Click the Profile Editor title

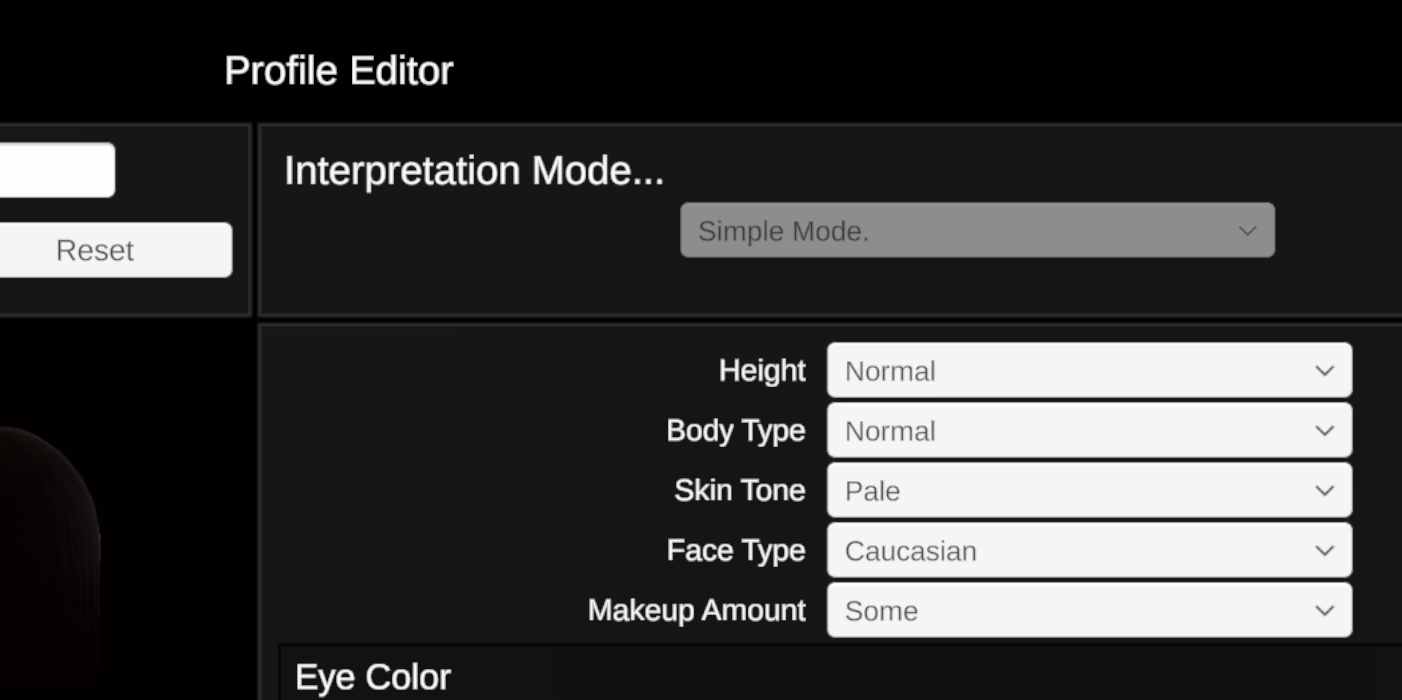tap(338, 71)
